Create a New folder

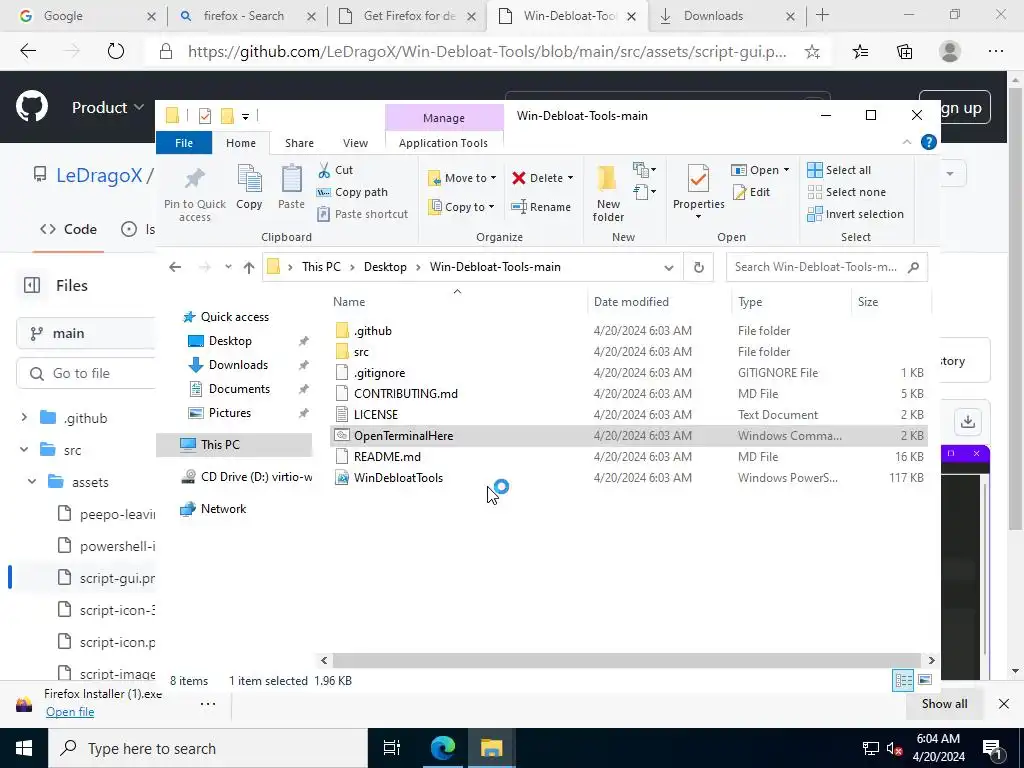[x=608, y=193]
